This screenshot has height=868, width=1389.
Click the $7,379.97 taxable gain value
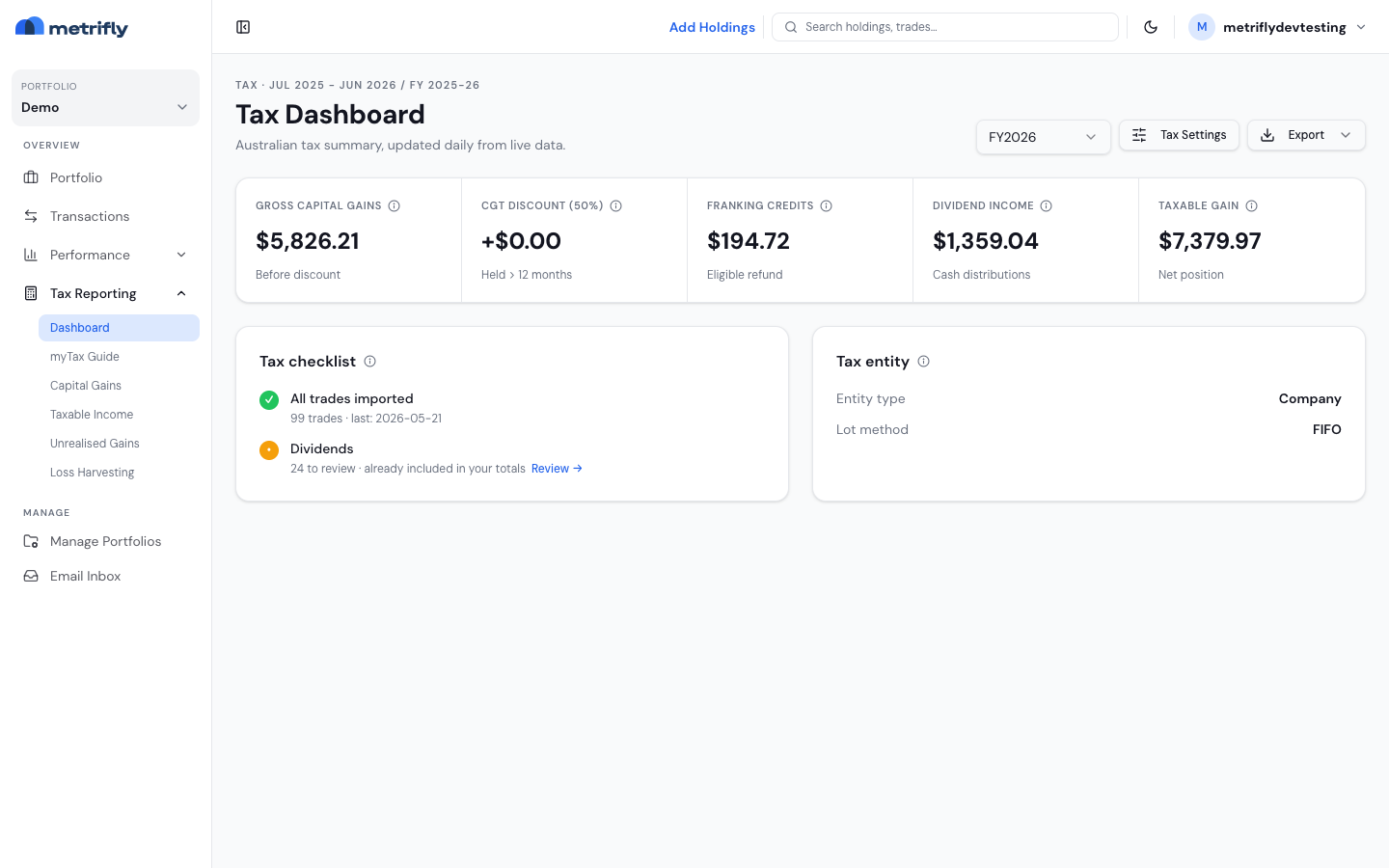point(1210,241)
